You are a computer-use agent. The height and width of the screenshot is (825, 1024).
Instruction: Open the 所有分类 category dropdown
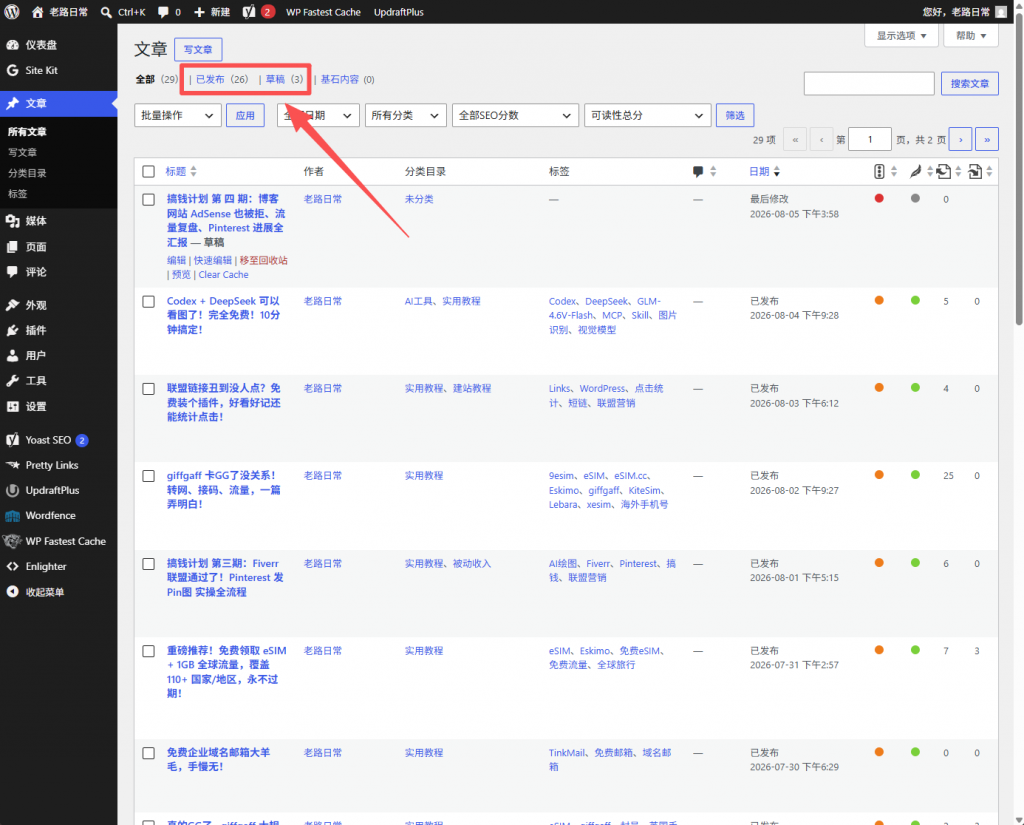(406, 116)
